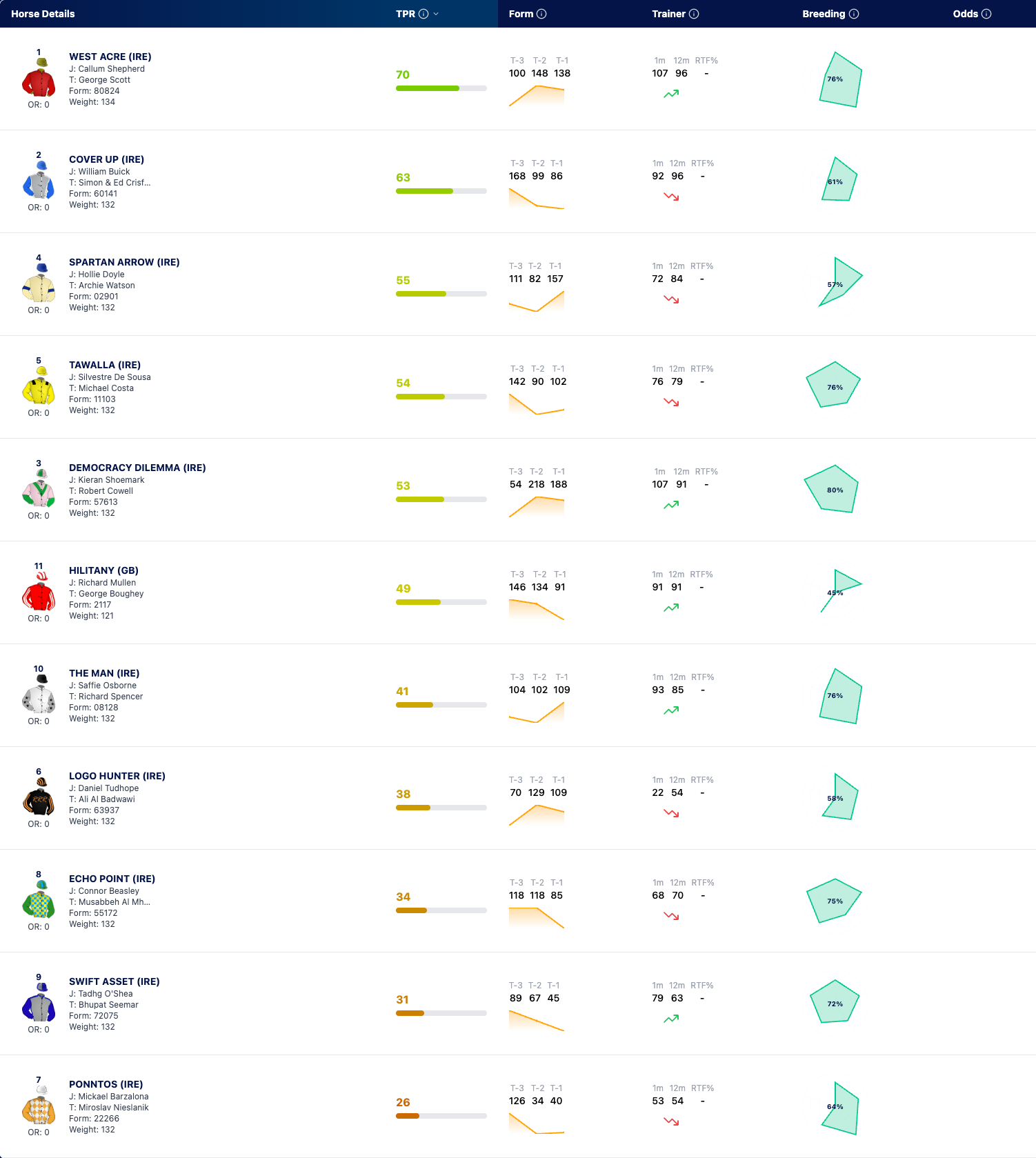Click the Trainer info icon
This screenshot has width=1036, height=1158.
[x=694, y=14]
